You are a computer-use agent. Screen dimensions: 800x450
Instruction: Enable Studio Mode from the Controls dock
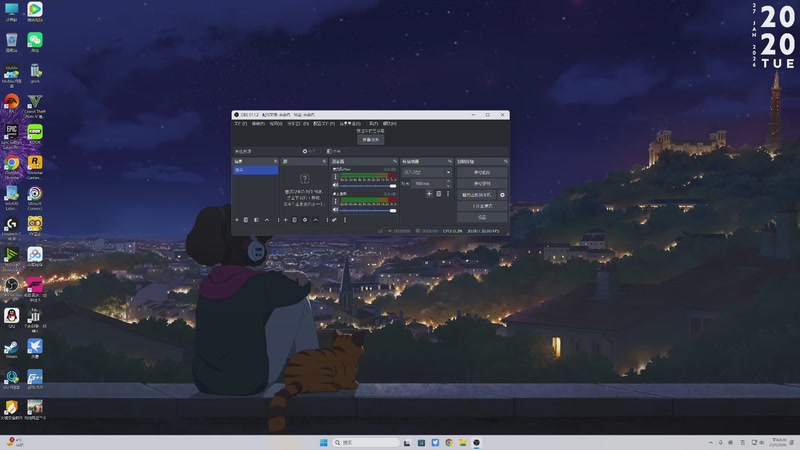point(482,206)
